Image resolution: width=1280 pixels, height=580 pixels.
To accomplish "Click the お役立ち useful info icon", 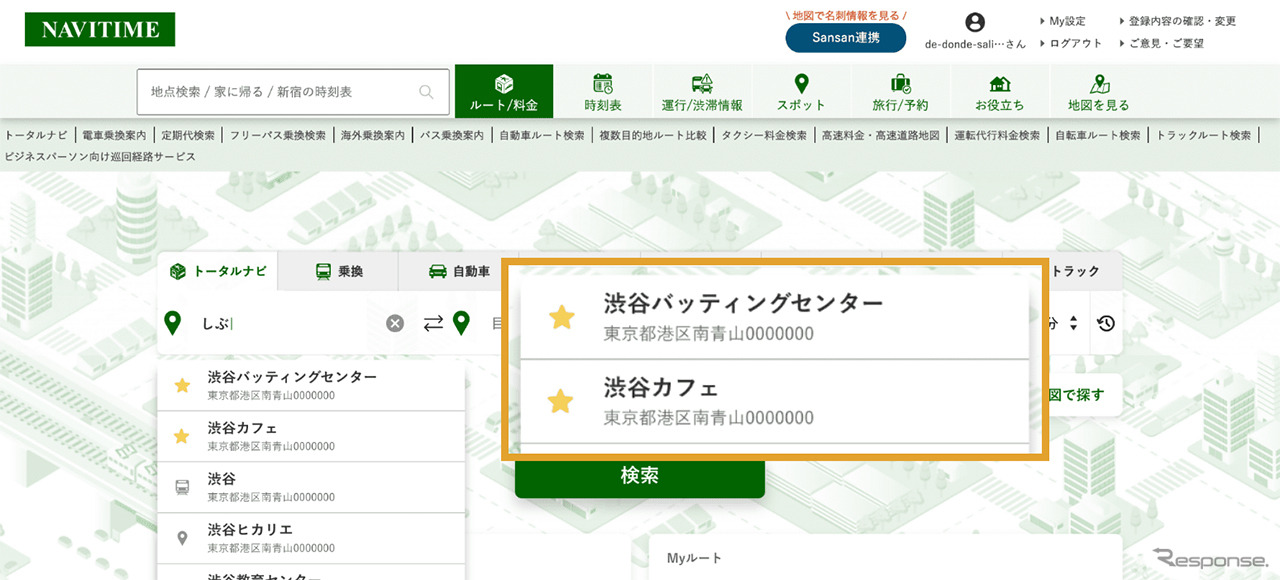I will coord(999,85).
